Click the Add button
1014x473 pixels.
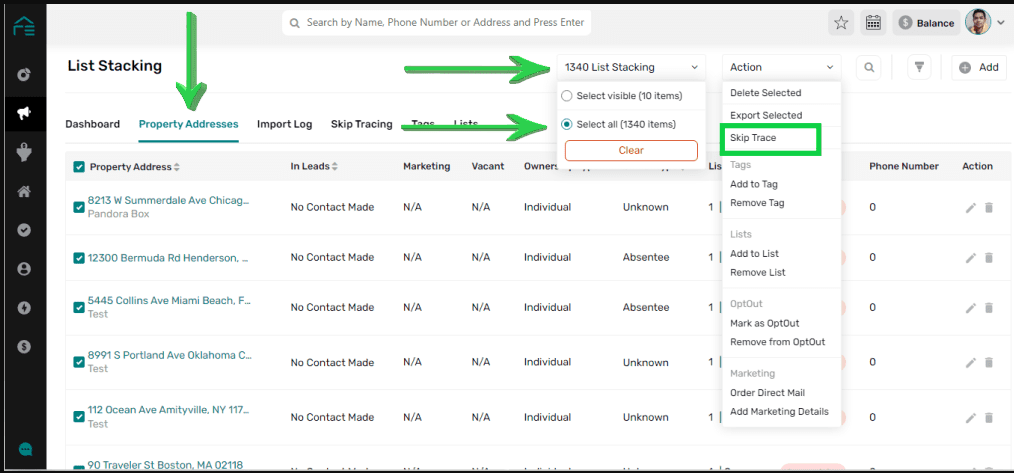click(x=978, y=67)
